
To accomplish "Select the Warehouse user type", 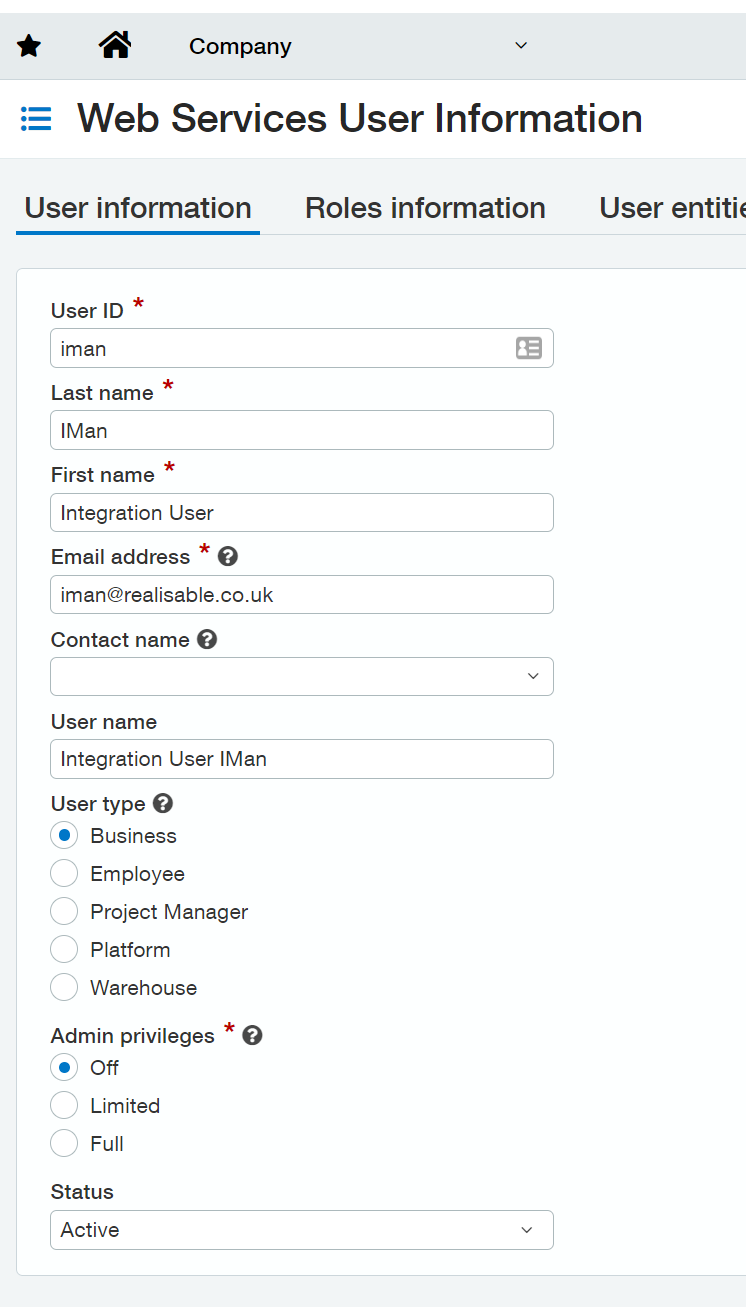I will point(64,988).
